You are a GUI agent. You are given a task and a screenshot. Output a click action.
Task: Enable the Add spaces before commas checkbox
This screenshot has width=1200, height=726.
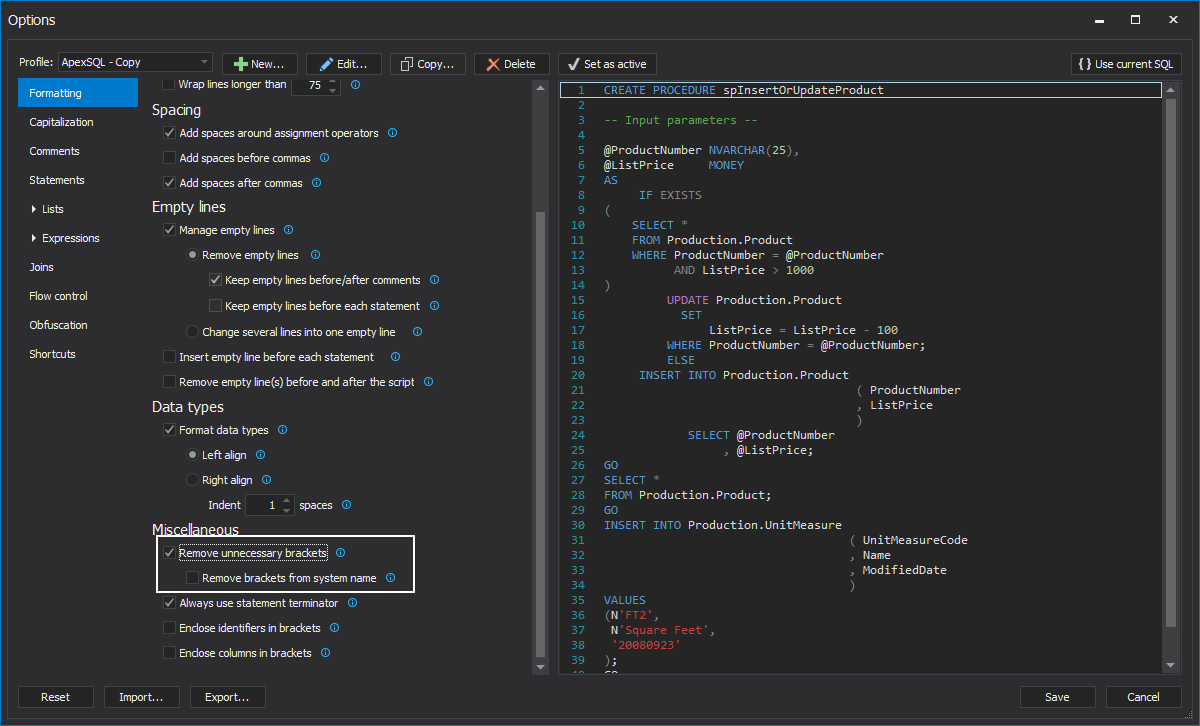click(x=169, y=157)
